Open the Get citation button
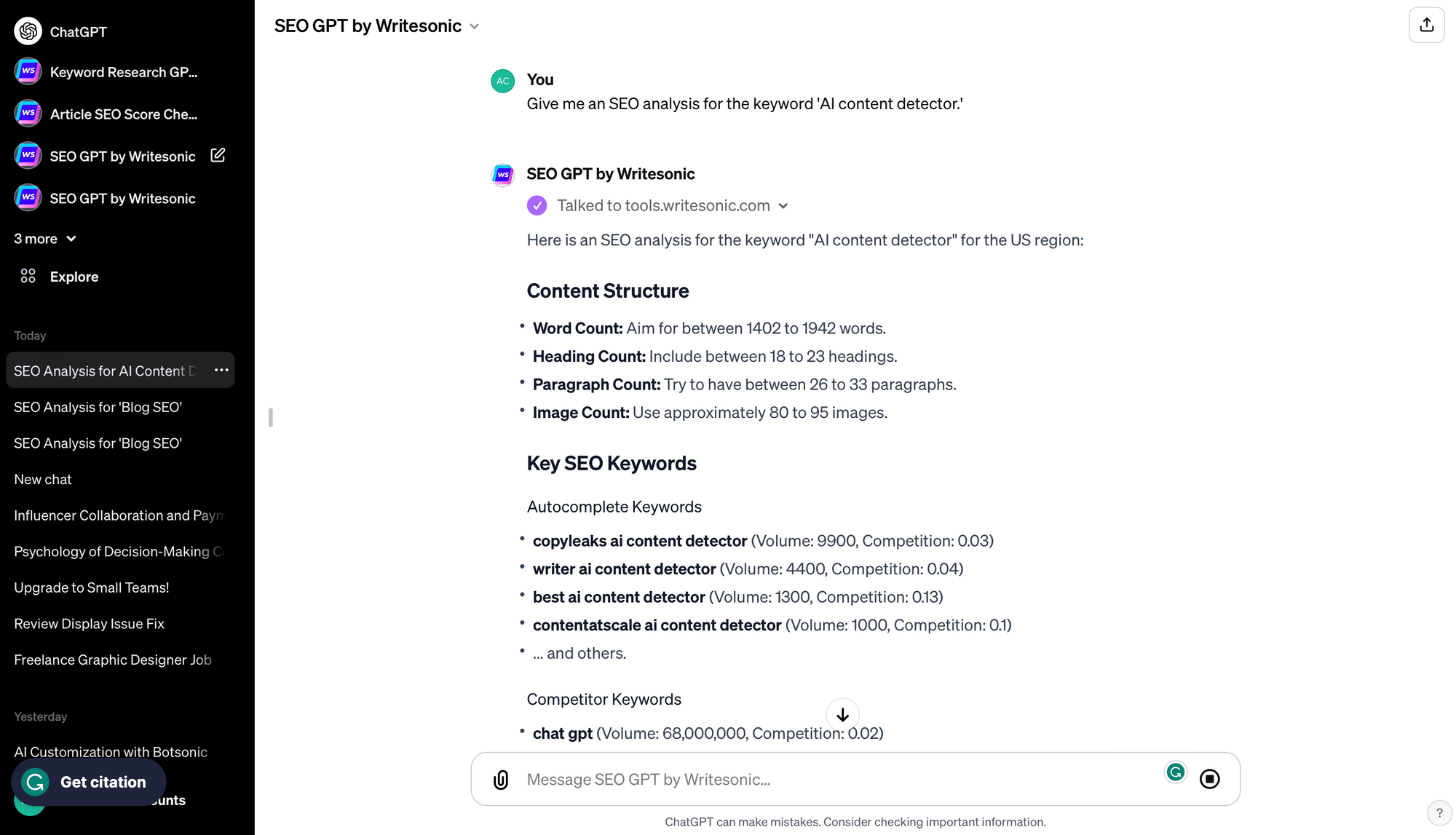Viewport: 1456px width, 835px height. (88, 782)
